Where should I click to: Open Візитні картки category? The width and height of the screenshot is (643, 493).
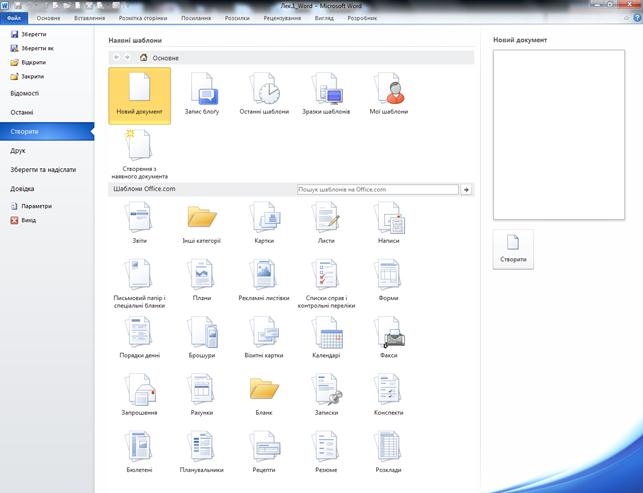click(x=264, y=338)
